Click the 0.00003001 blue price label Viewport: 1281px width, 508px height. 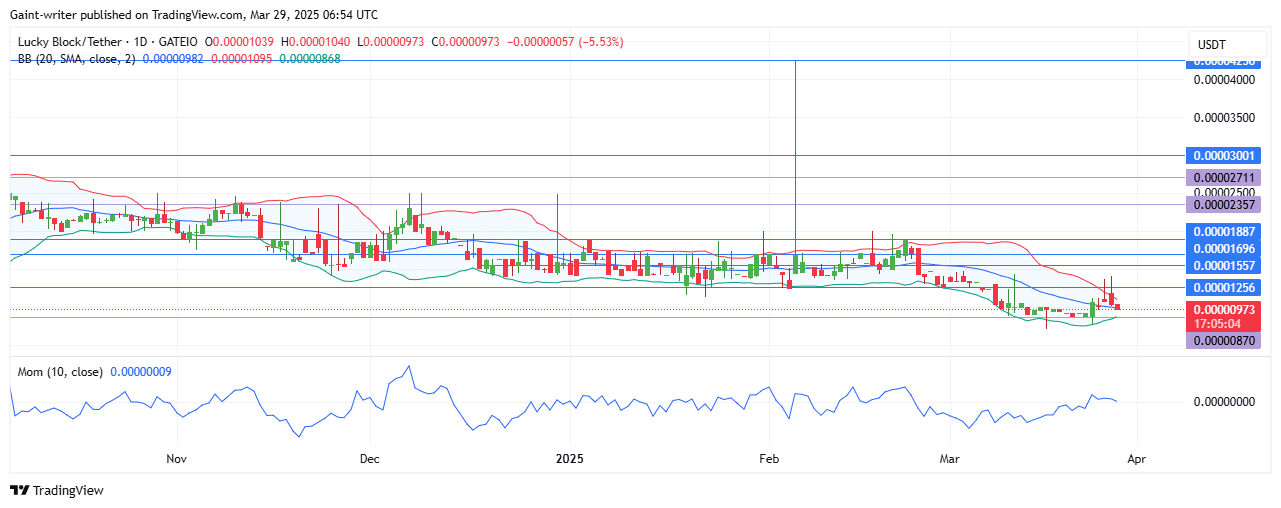tap(1222, 156)
